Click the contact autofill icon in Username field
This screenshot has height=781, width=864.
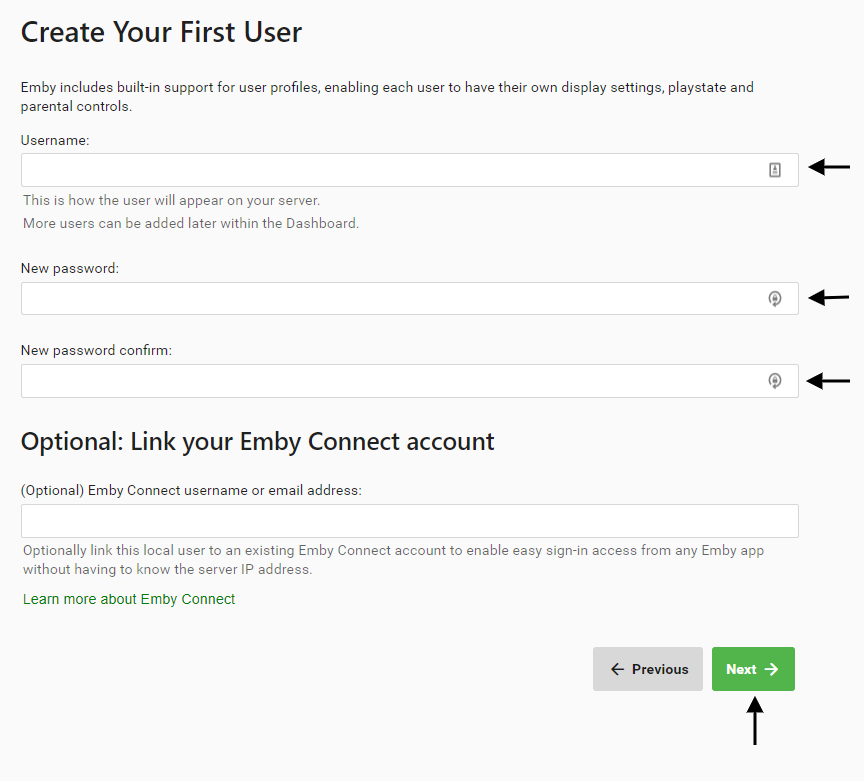[775, 170]
